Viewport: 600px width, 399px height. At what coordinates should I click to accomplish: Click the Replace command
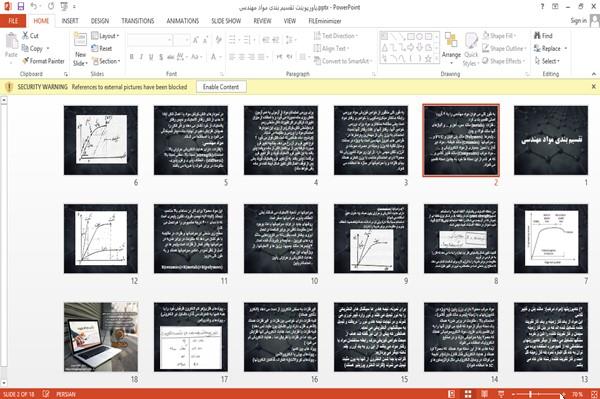coord(551,49)
